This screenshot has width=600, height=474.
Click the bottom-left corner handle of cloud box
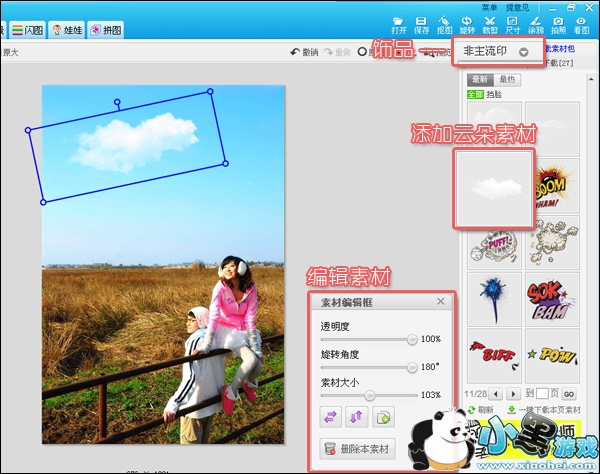click(x=43, y=202)
